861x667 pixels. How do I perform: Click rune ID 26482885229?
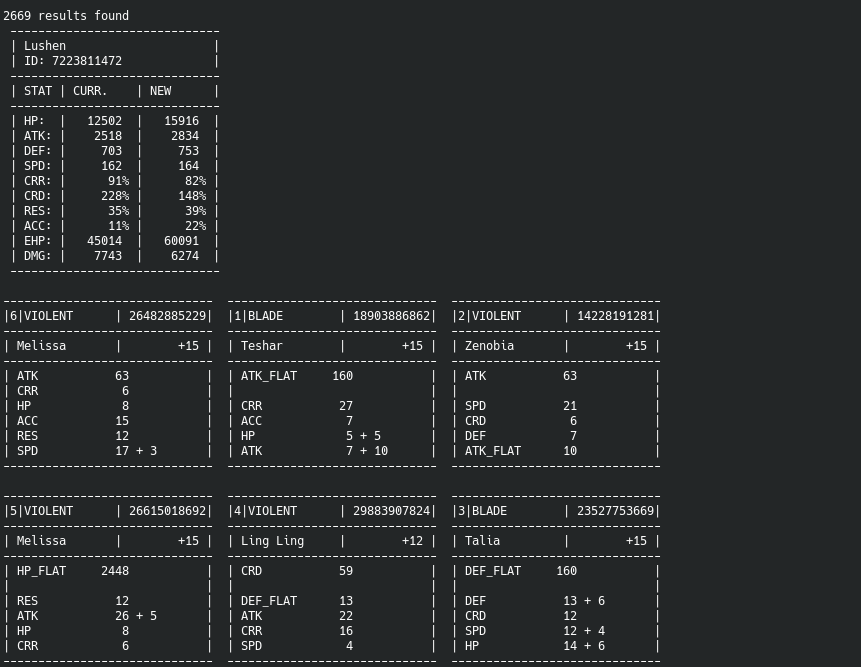pyautogui.click(x=167, y=316)
